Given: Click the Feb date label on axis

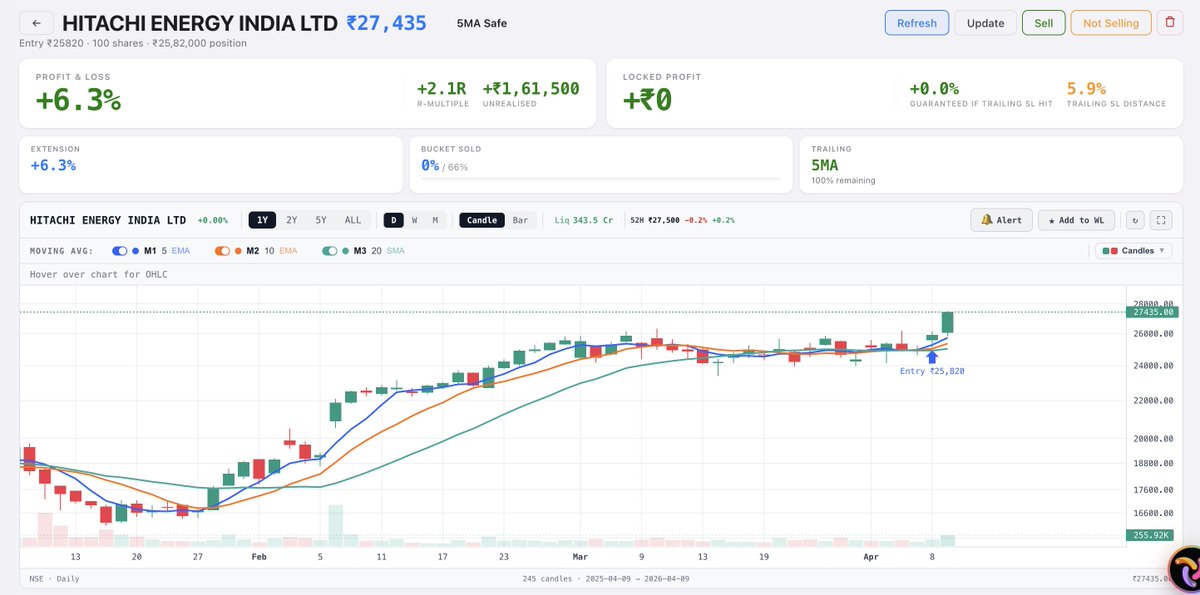Looking at the screenshot, I should (x=259, y=556).
